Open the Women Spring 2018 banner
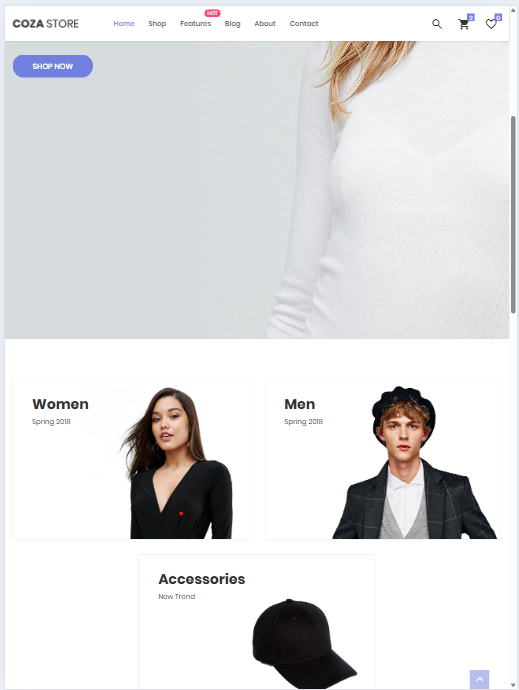The height and width of the screenshot is (690, 519). click(131, 459)
